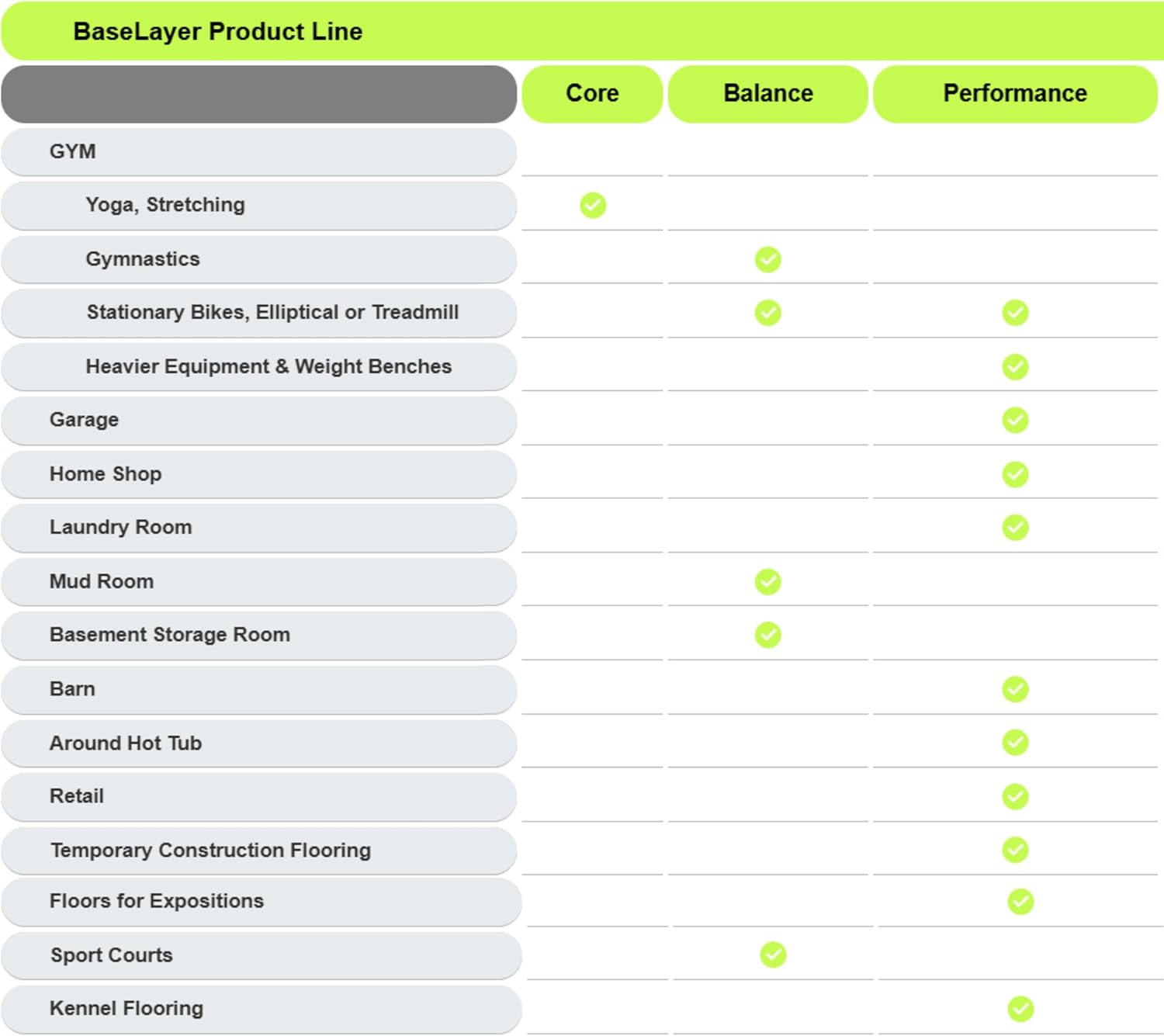1164x1036 pixels.
Task: Click the Floors for Expositions row label
Action: pyautogui.click(x=157, y=901)
